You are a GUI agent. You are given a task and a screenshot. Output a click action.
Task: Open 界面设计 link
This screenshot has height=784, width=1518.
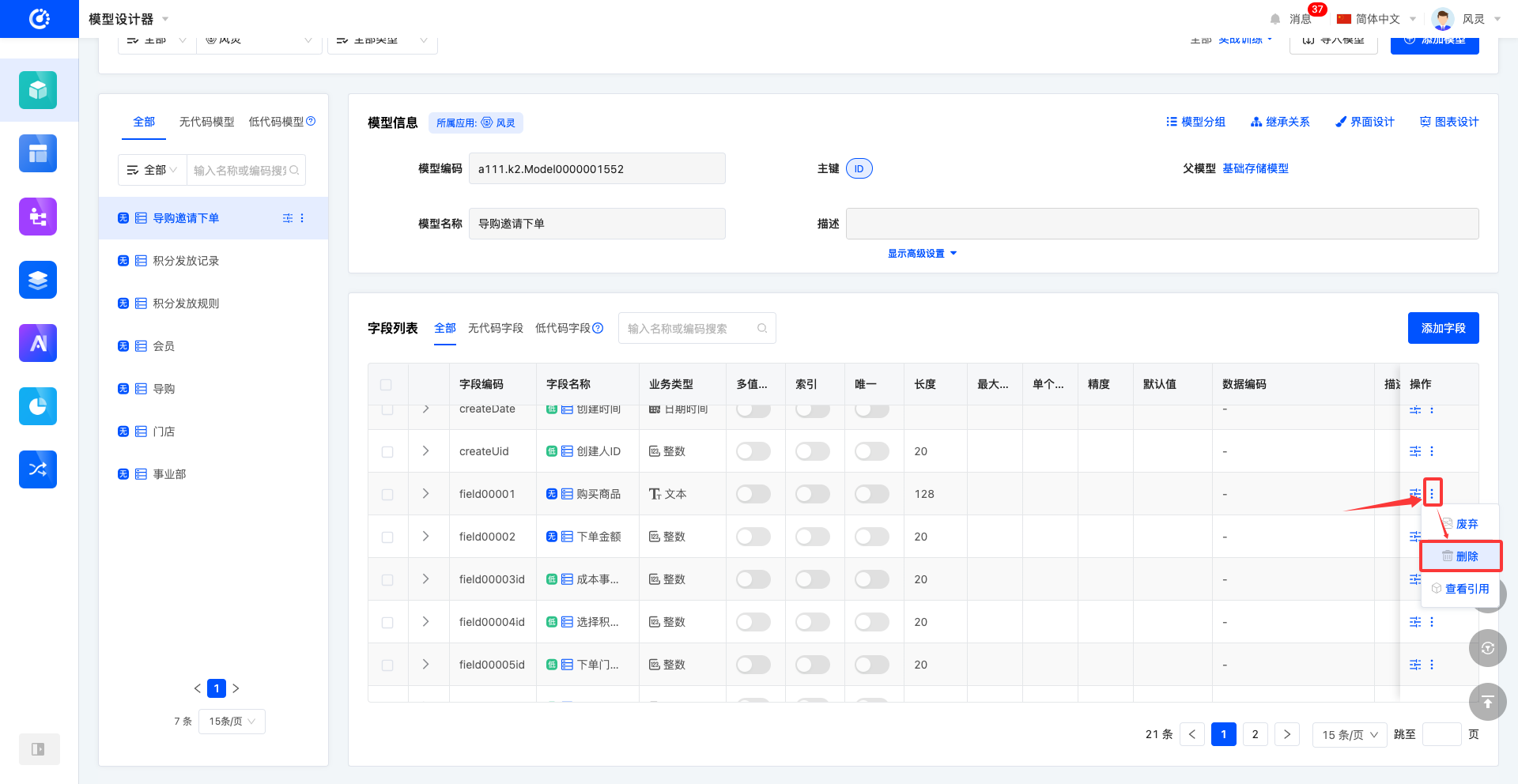tap(1365, 122)
